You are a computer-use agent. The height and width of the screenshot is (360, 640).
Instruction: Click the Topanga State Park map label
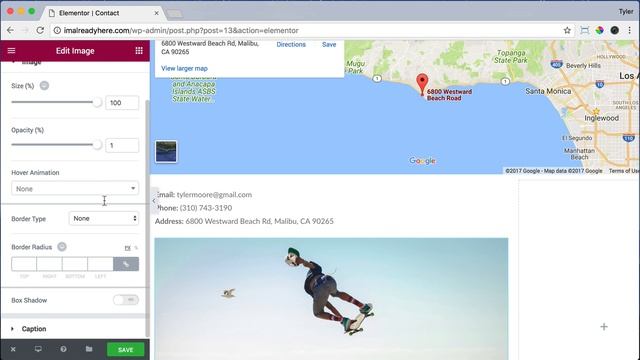(511, 56)
